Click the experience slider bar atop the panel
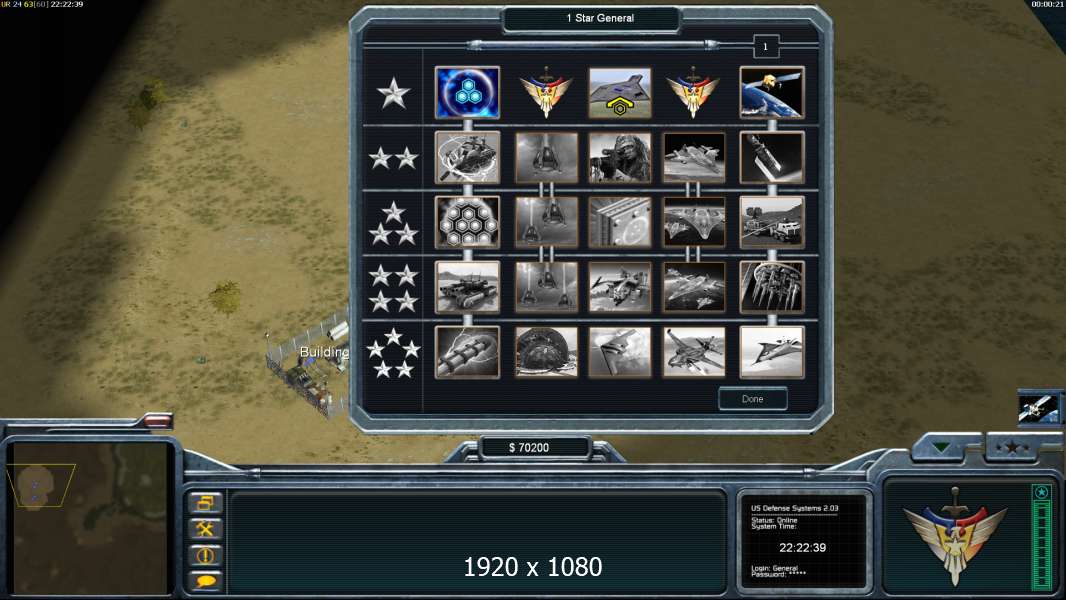 coord(593,45)
